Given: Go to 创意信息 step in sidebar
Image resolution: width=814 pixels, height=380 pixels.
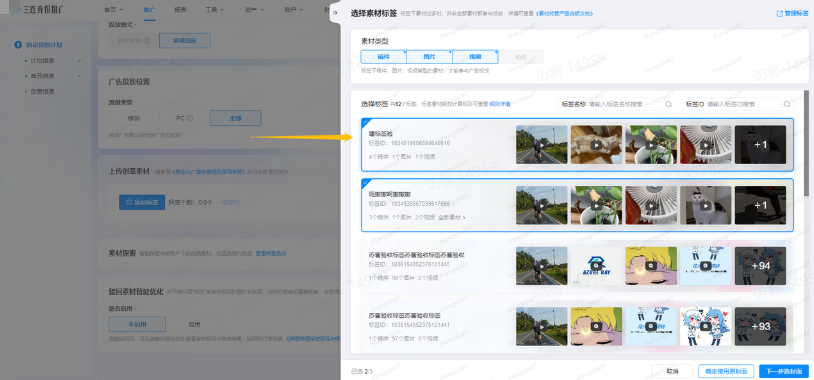Looking at the screenshot, I should tap(43, 91).
